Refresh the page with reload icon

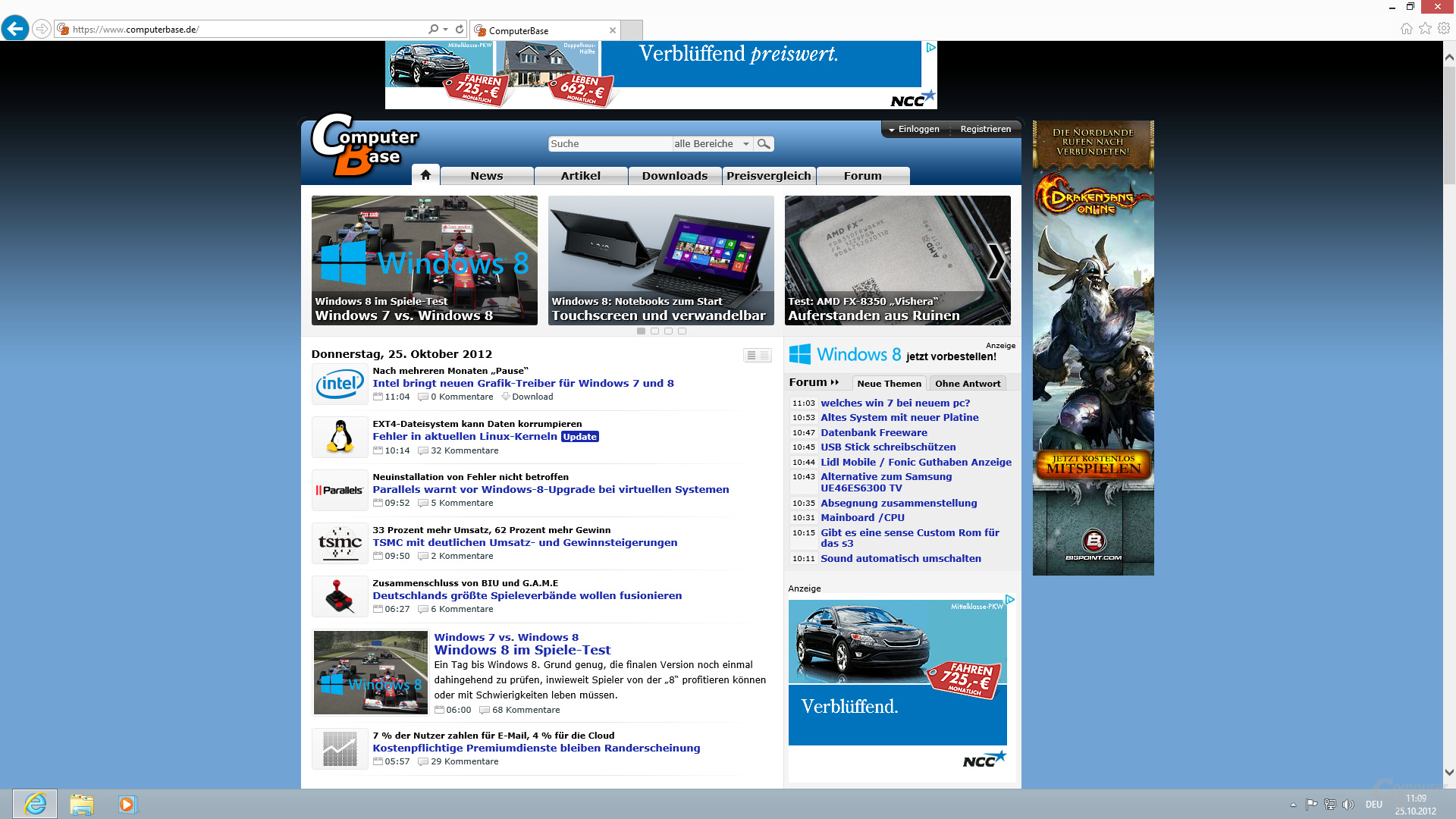click(460, 30)
